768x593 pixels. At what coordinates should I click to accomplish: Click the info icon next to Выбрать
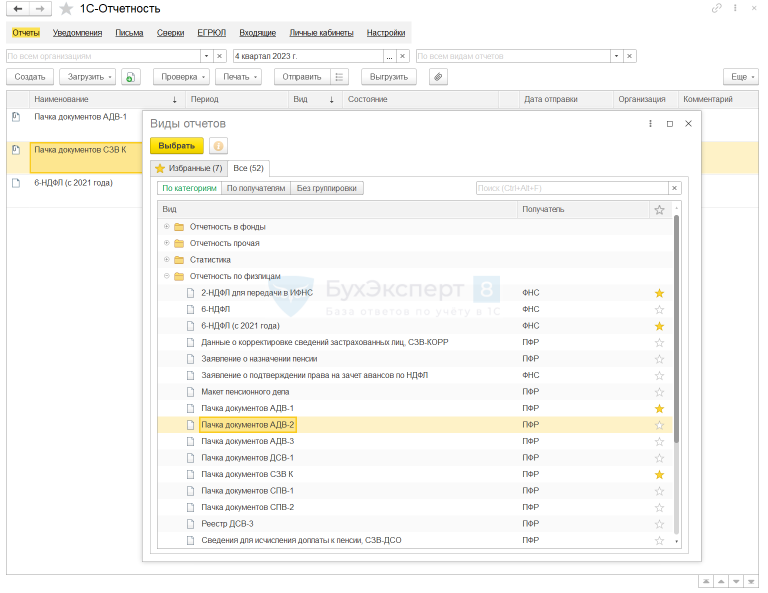click(x=217, y=146)
